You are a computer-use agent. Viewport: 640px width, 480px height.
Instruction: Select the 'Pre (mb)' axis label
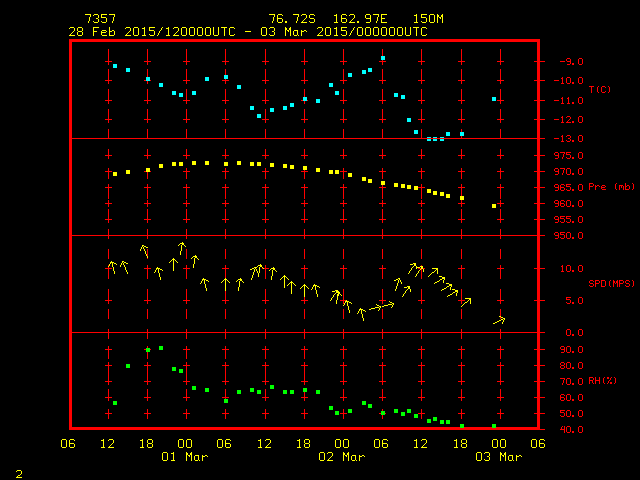(x=611, y=187)
